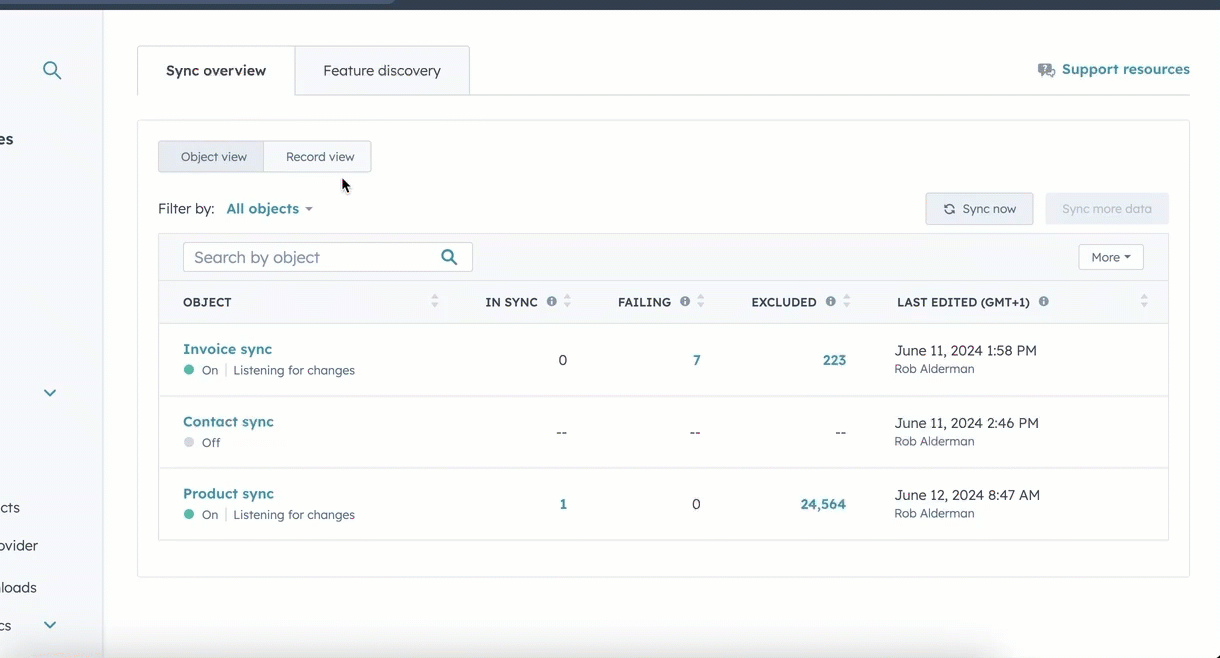Click the date June 11, 2024 1:58 PM
Image resolution: width=1220 pixels, height=658 pixels.
966,351
